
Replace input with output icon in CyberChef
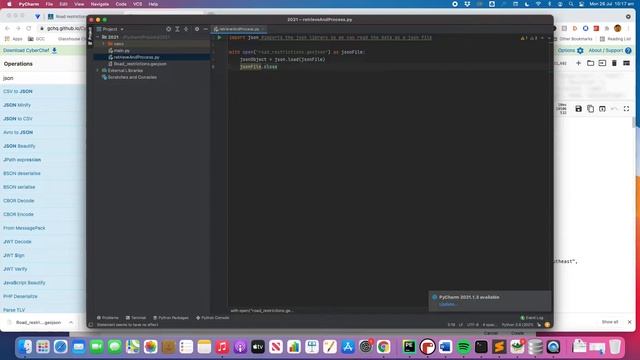[x=602, y=109]
